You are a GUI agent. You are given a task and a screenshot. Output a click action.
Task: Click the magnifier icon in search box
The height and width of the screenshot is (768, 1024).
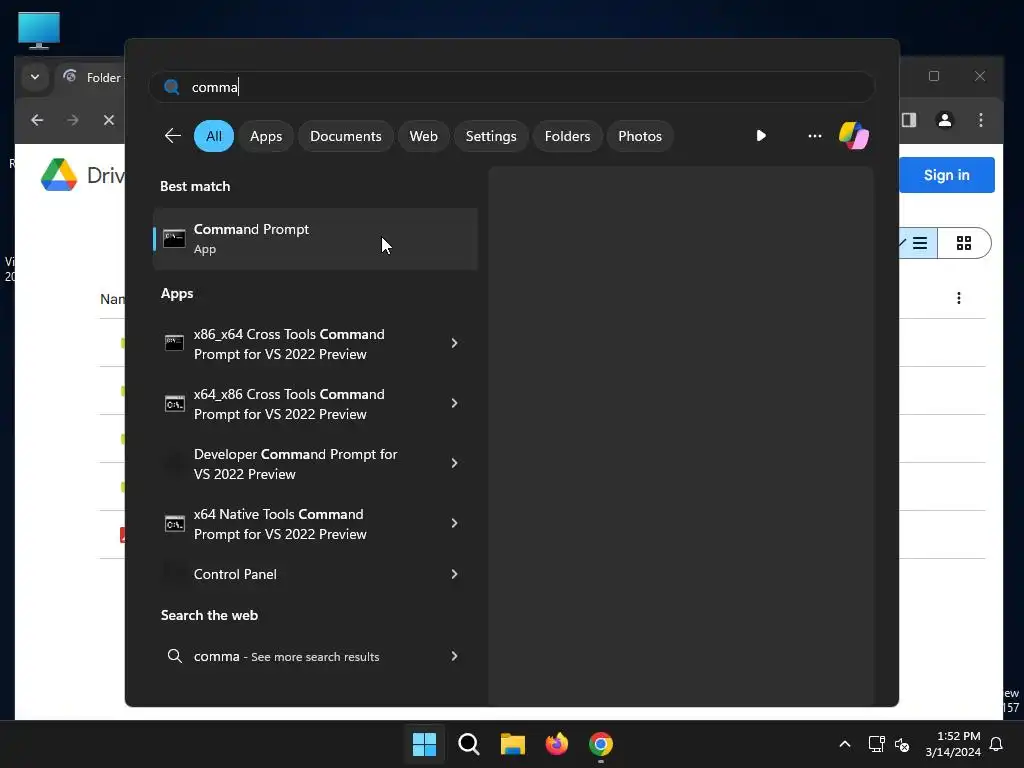pos(172,87)
